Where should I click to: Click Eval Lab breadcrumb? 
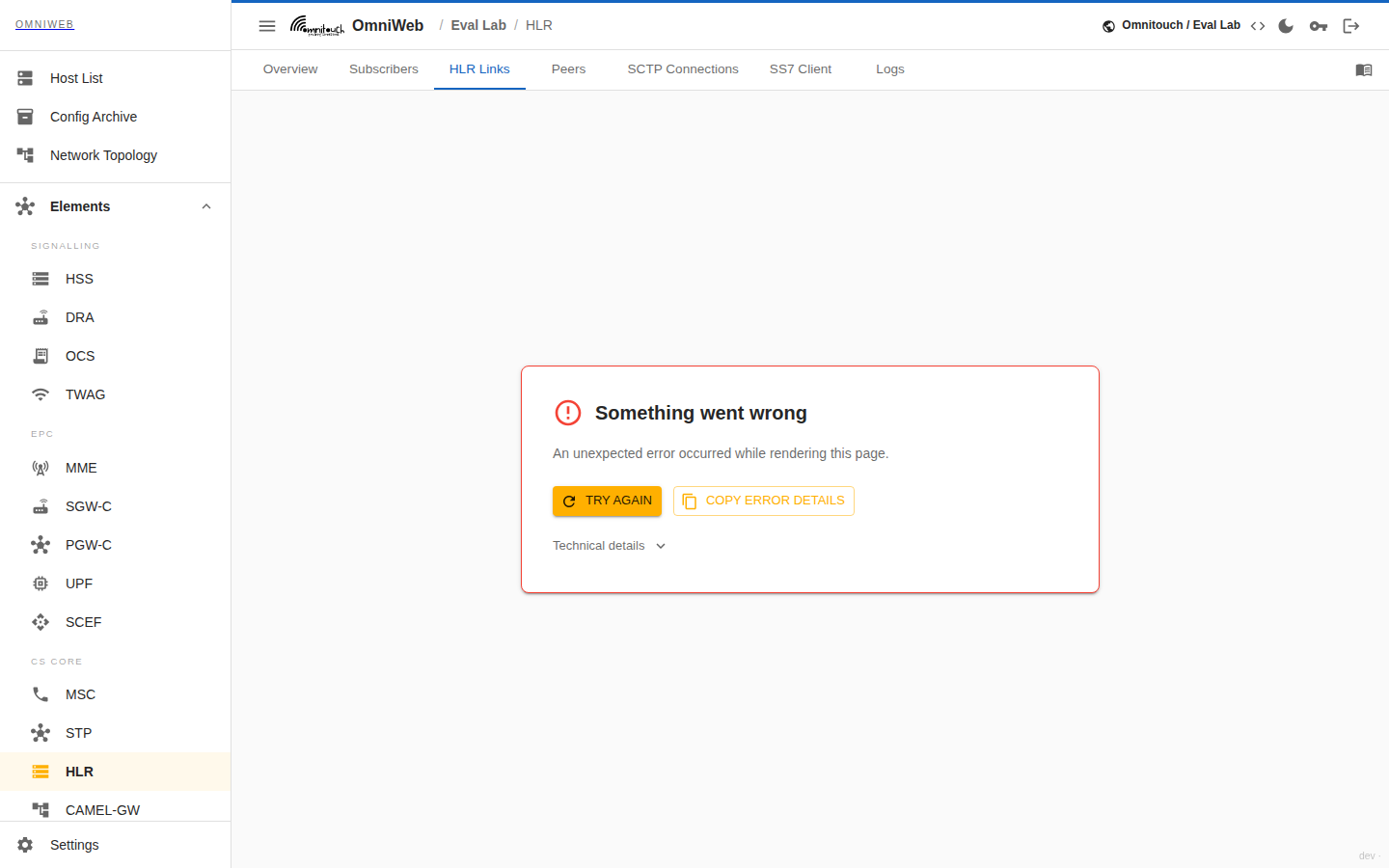click(x=478, y=26)
